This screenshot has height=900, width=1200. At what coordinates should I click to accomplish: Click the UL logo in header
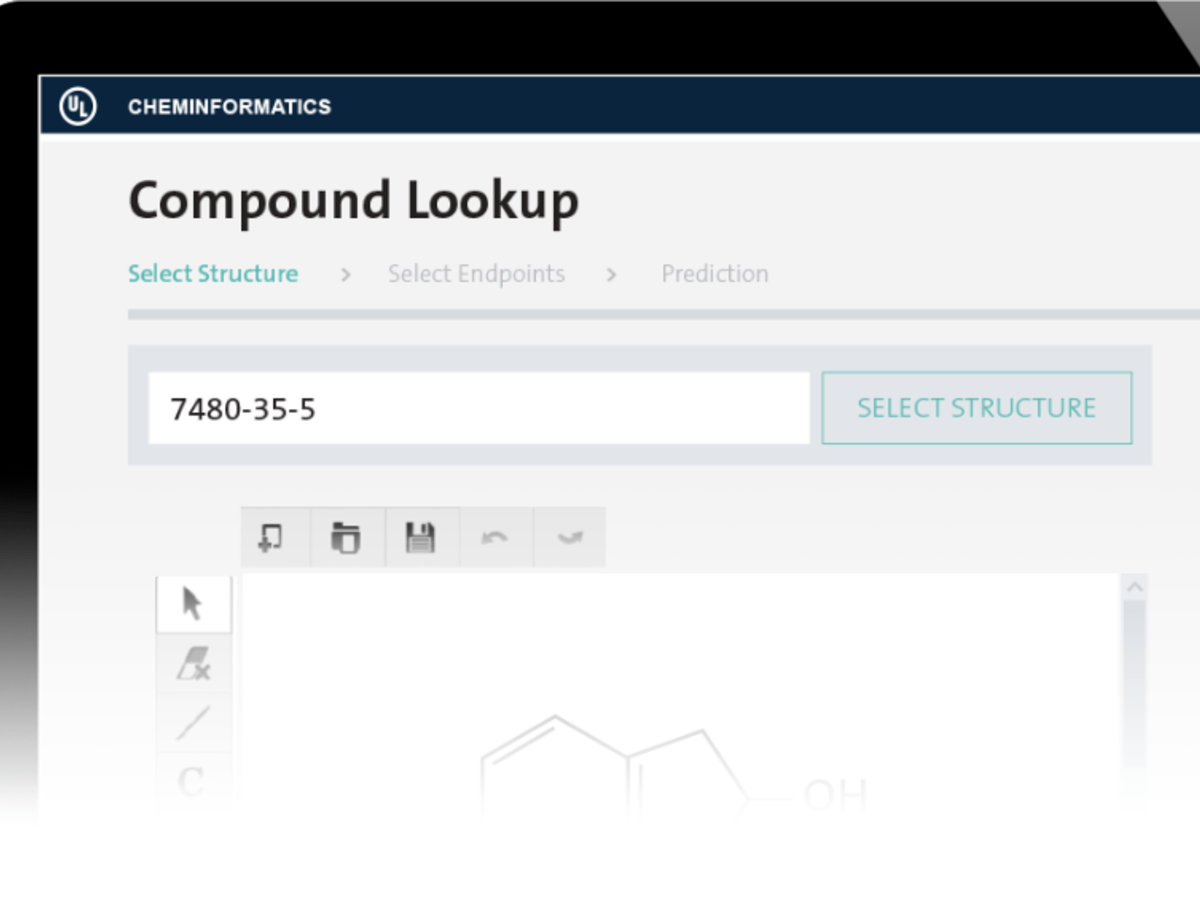pos(78,106)
